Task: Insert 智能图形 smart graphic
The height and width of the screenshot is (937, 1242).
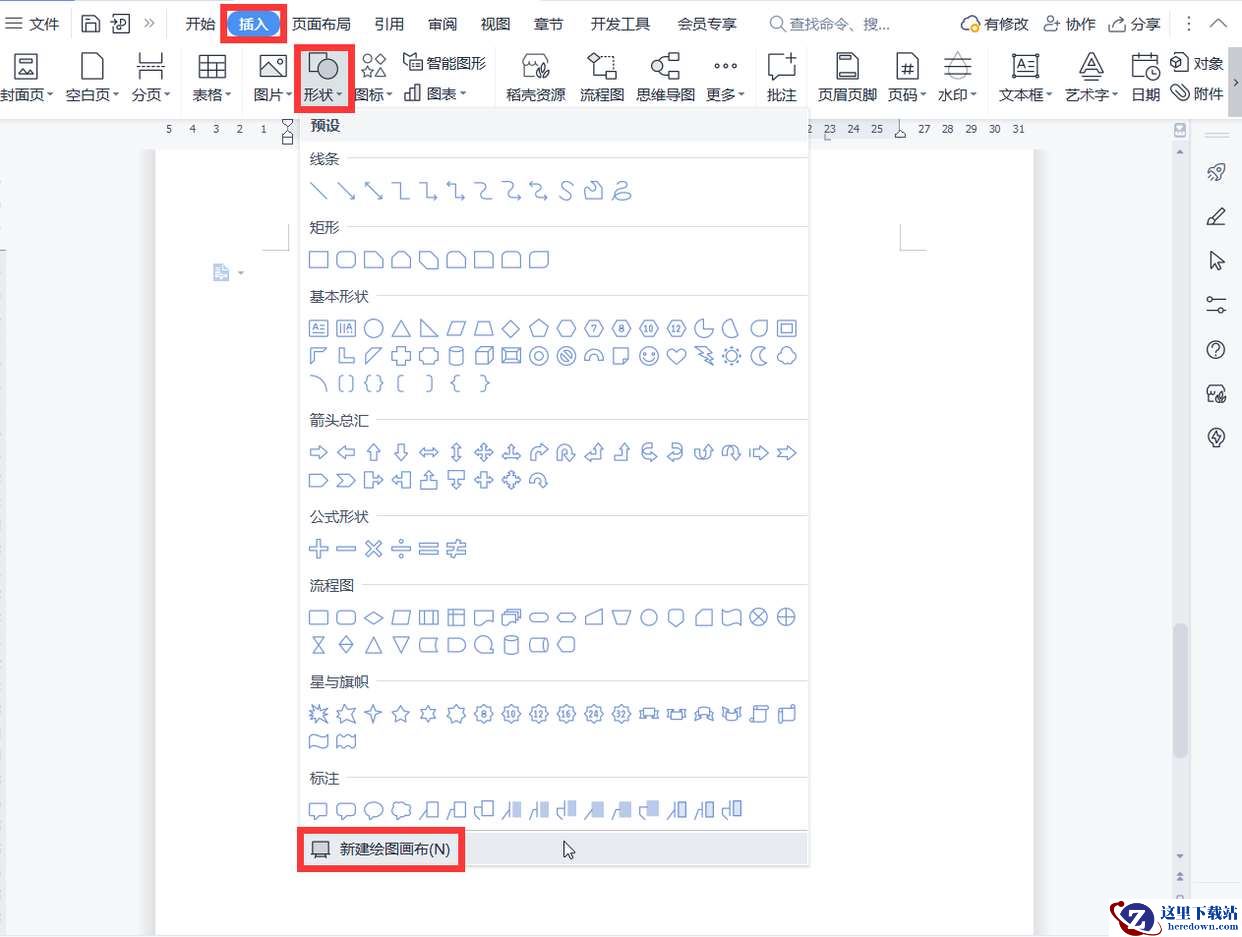Action: pyautogui.click(x=444, y=63)
